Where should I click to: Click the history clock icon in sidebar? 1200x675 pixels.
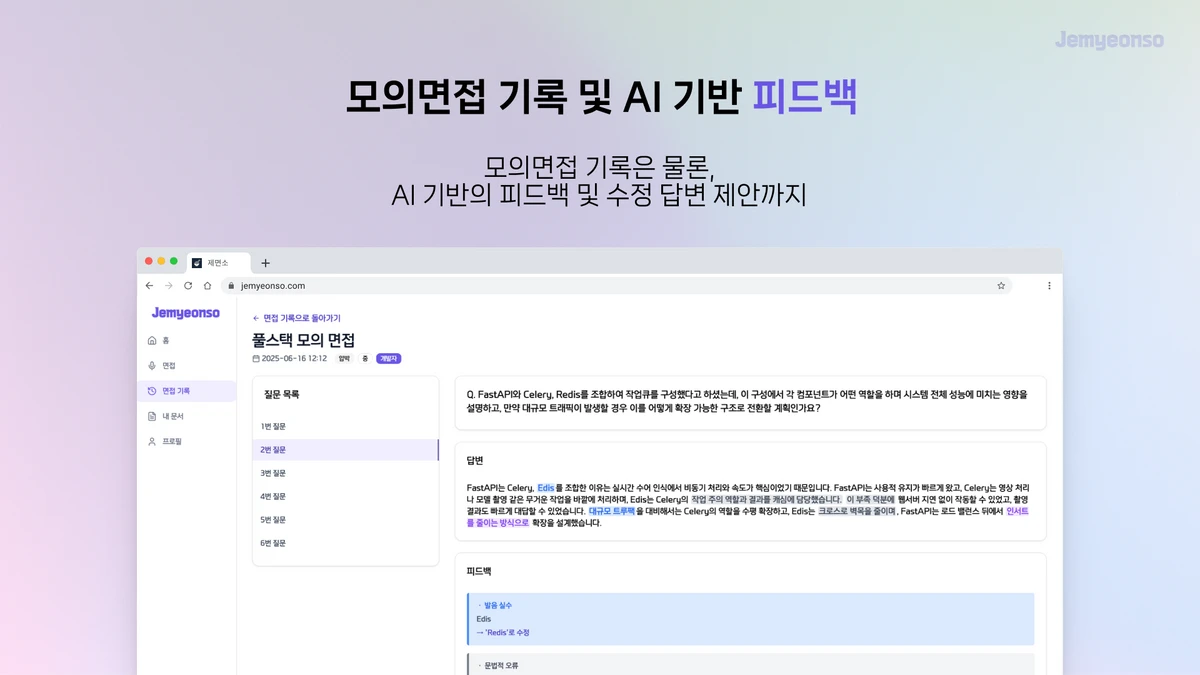(152, 391)
